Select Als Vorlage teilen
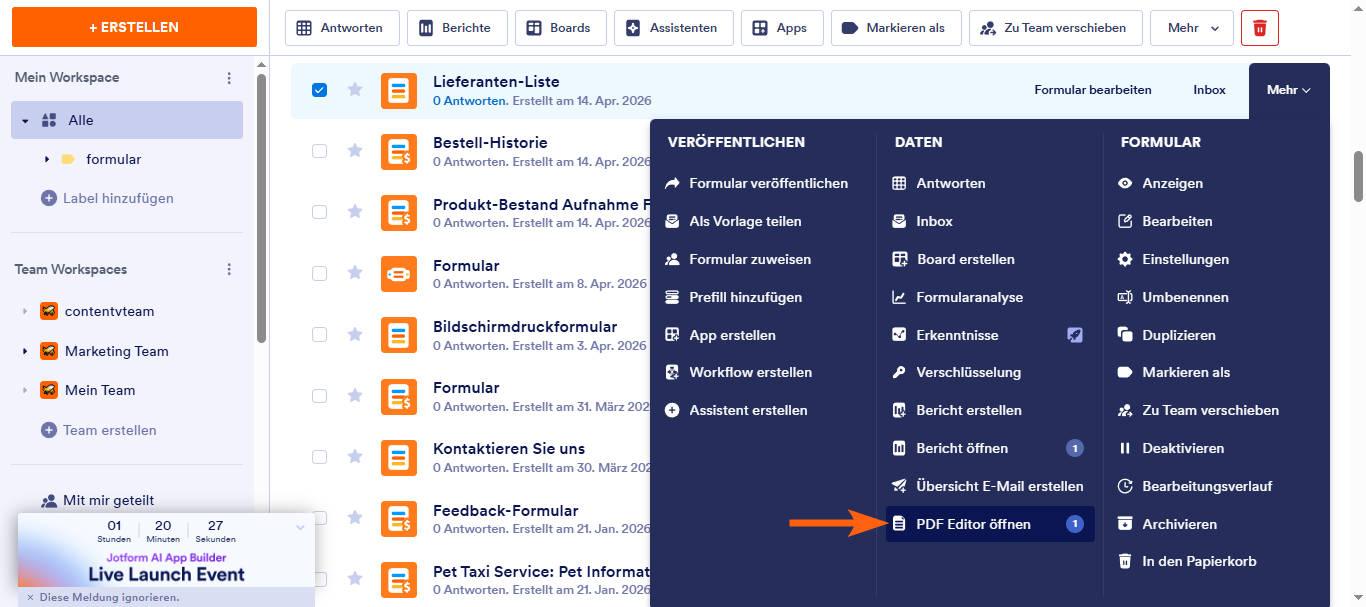Viewport: 1366px width, 607px height. [x=734, y=221]
